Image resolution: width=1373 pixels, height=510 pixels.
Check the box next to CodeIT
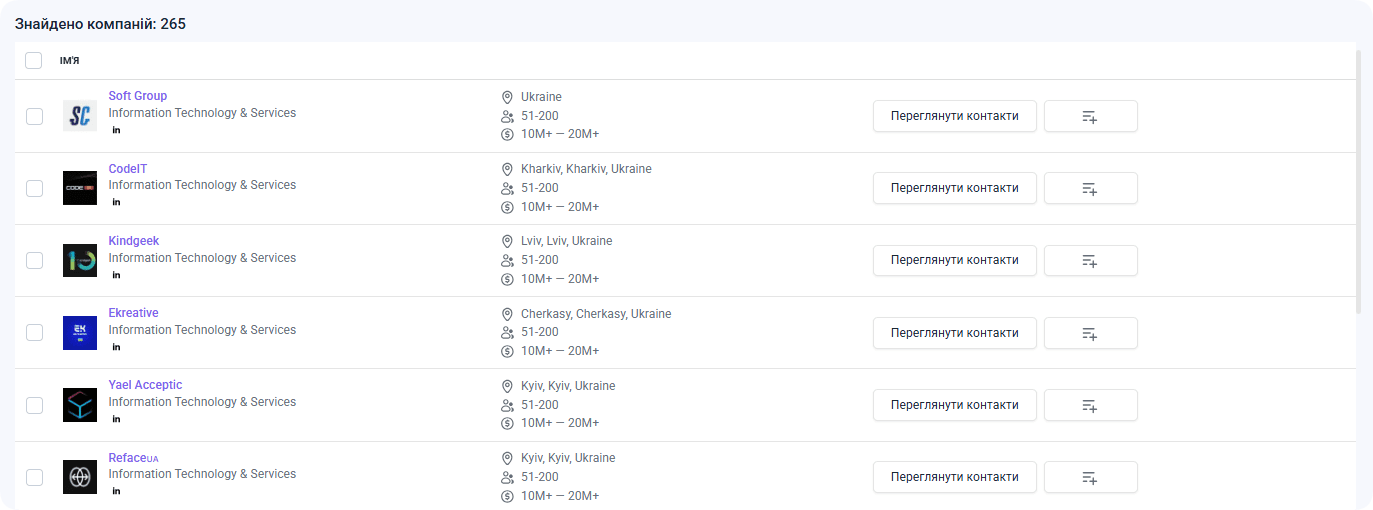(x=34, y=188)
